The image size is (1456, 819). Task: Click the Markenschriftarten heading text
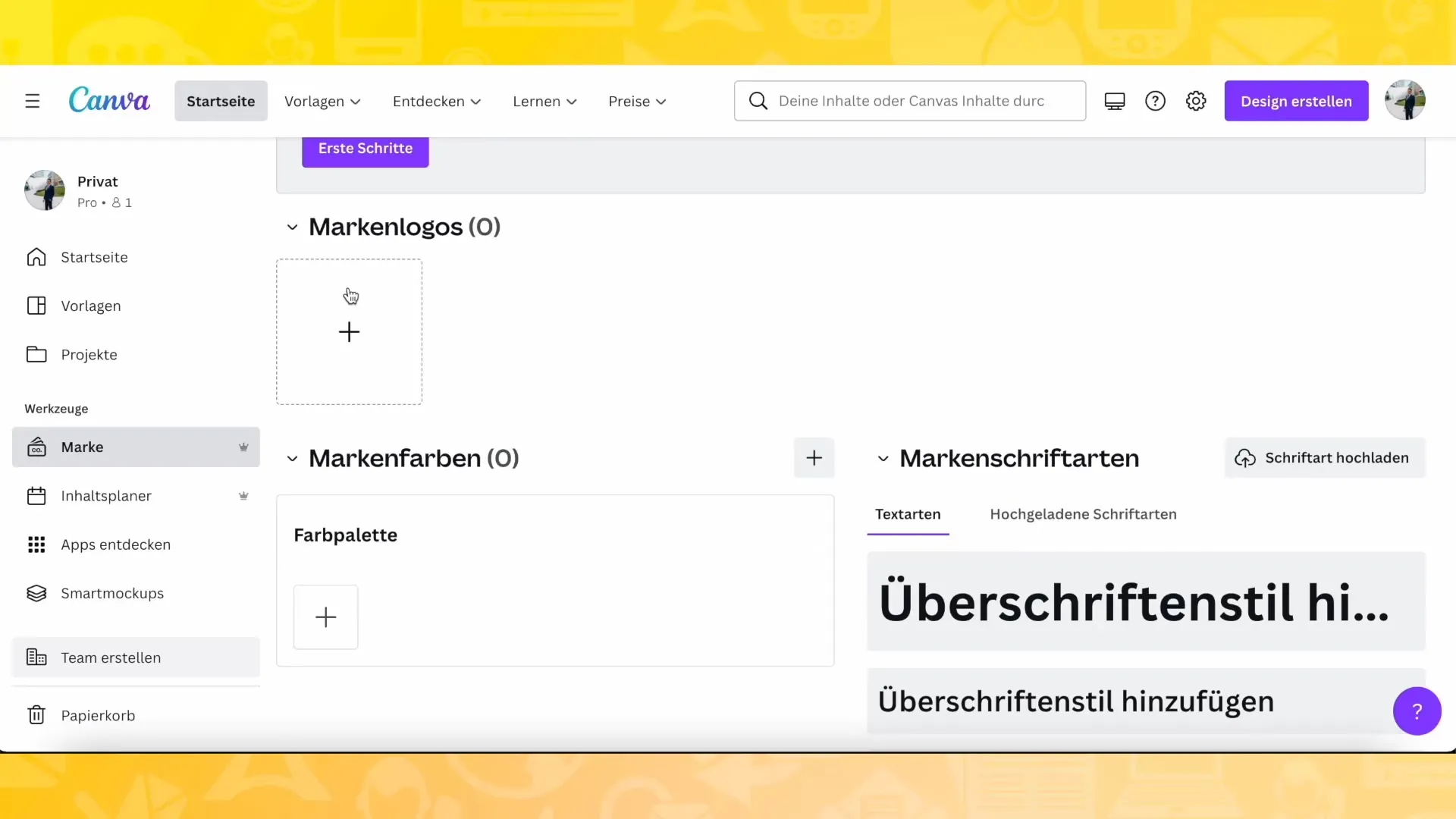1019,458
